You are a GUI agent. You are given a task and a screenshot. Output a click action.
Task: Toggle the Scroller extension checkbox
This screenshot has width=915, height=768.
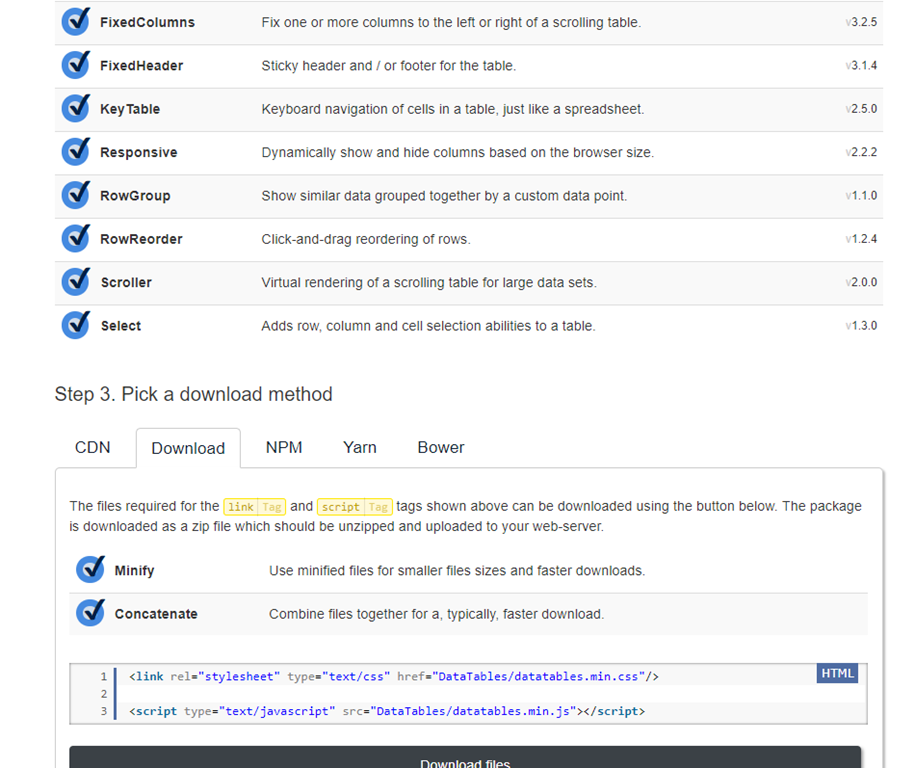click(76, 282)
